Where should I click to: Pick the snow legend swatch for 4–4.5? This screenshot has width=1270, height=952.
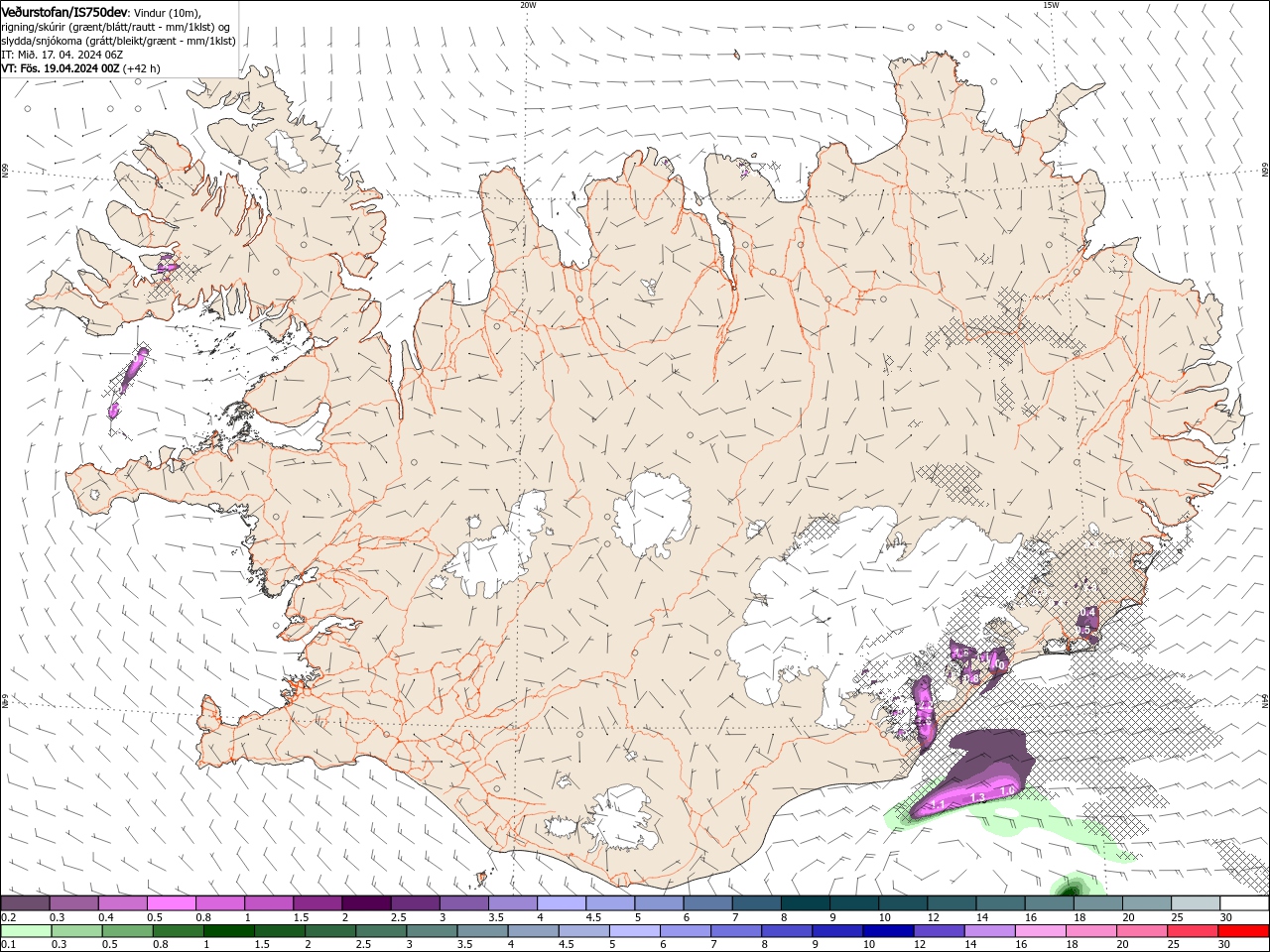pyautogui.click(x=560, y=903)
